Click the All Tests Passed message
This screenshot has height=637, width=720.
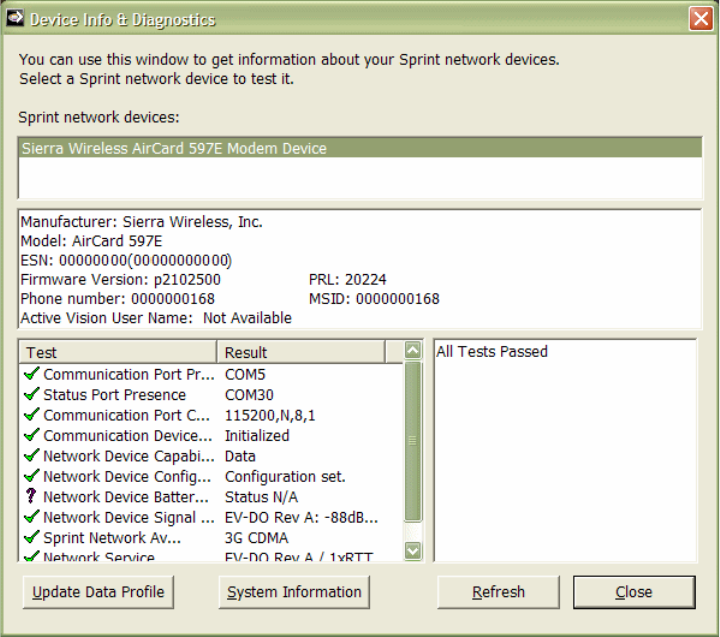click(492, 351)
